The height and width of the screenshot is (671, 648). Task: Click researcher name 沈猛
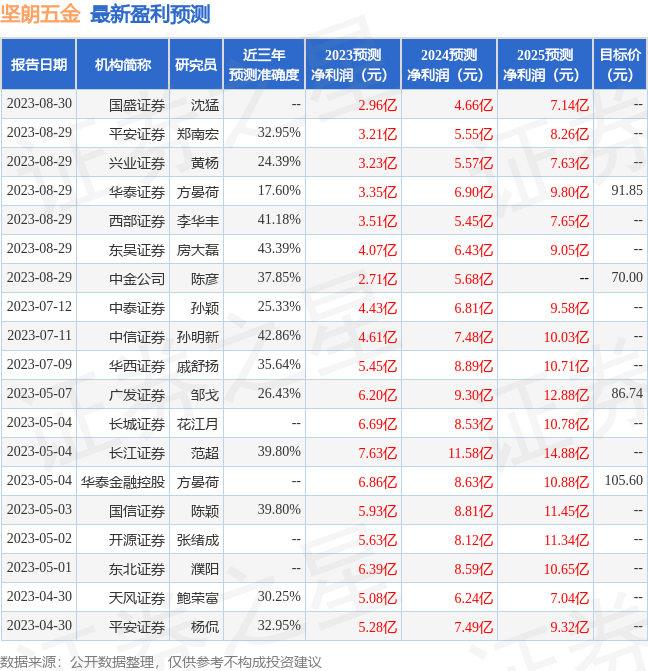pyautogui.click(x=205, y=105)
